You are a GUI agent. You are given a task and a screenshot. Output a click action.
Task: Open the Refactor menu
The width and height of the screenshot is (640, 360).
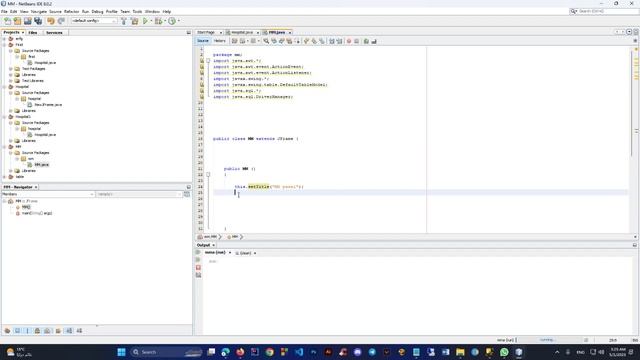[71, 11]
